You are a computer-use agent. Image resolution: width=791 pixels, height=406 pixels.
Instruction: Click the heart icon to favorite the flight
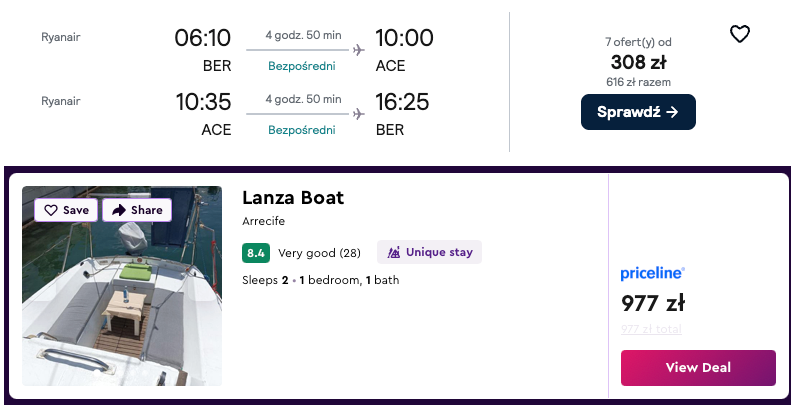[739, 34]
